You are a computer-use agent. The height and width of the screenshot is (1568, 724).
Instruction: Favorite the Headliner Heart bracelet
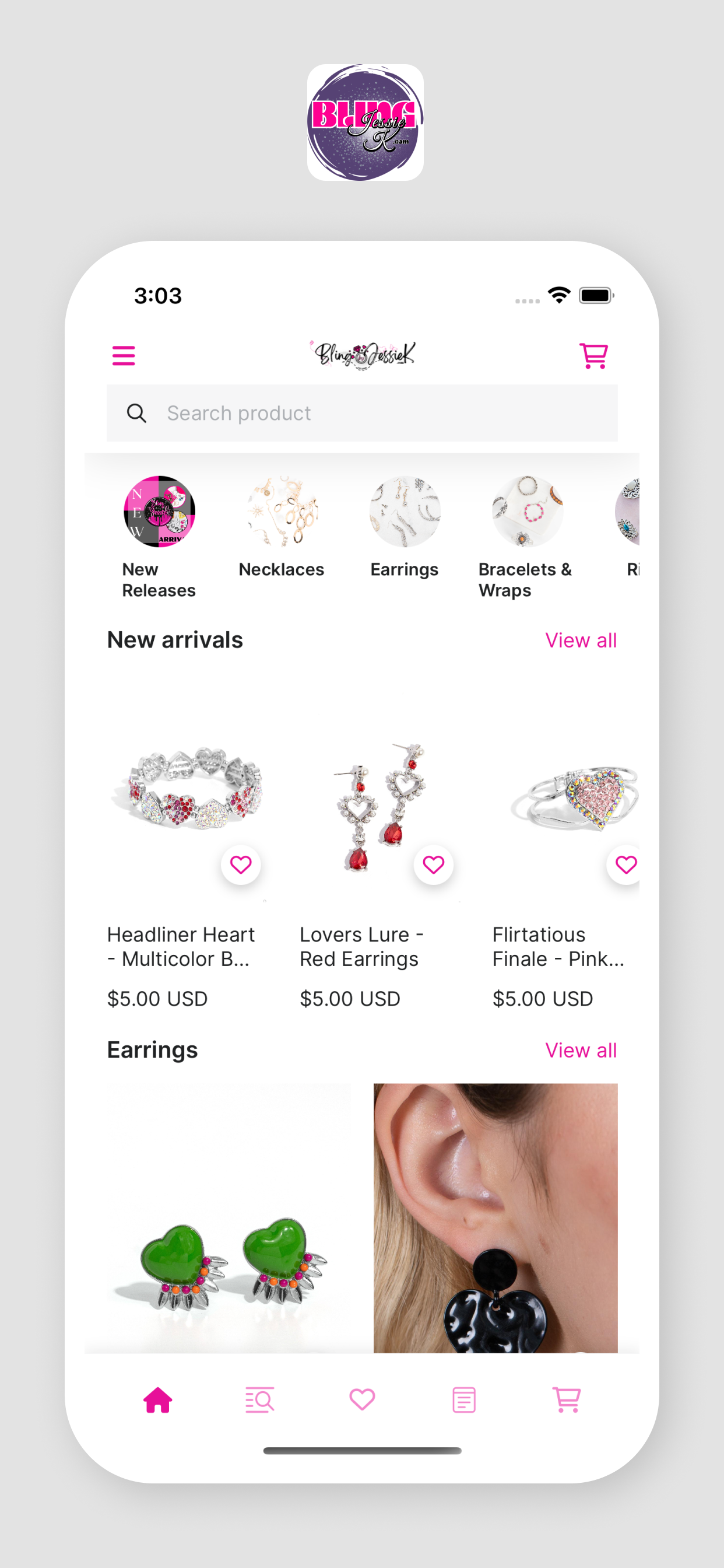point(241,864)
